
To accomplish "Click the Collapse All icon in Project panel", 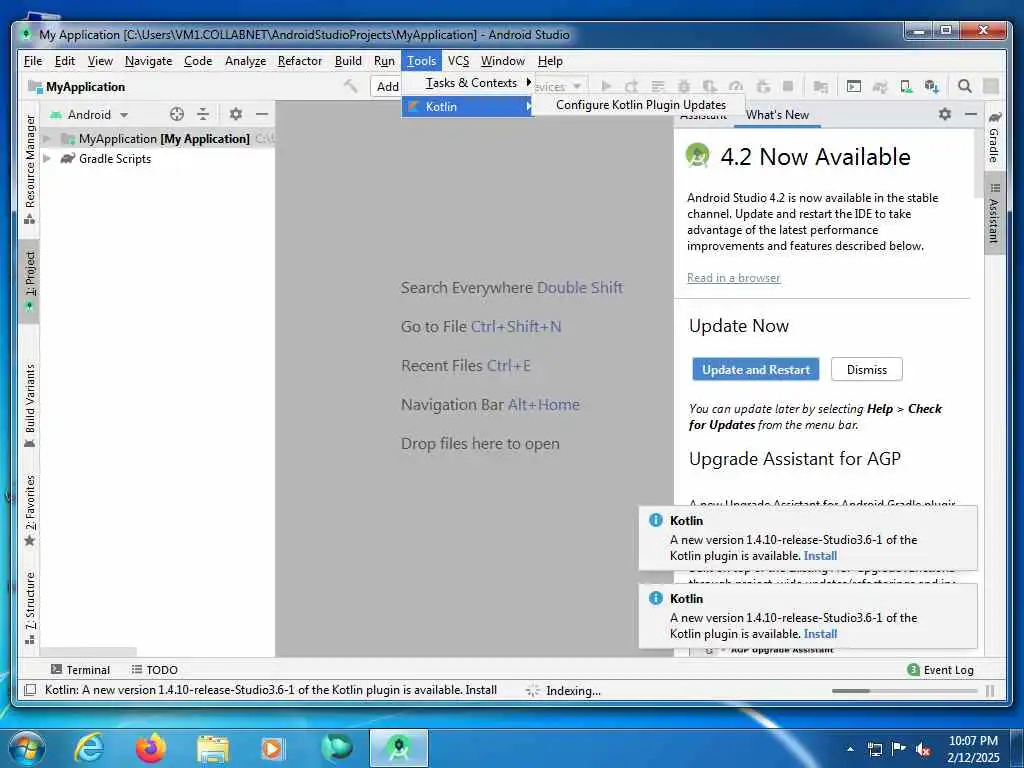I will click(203, 114).
